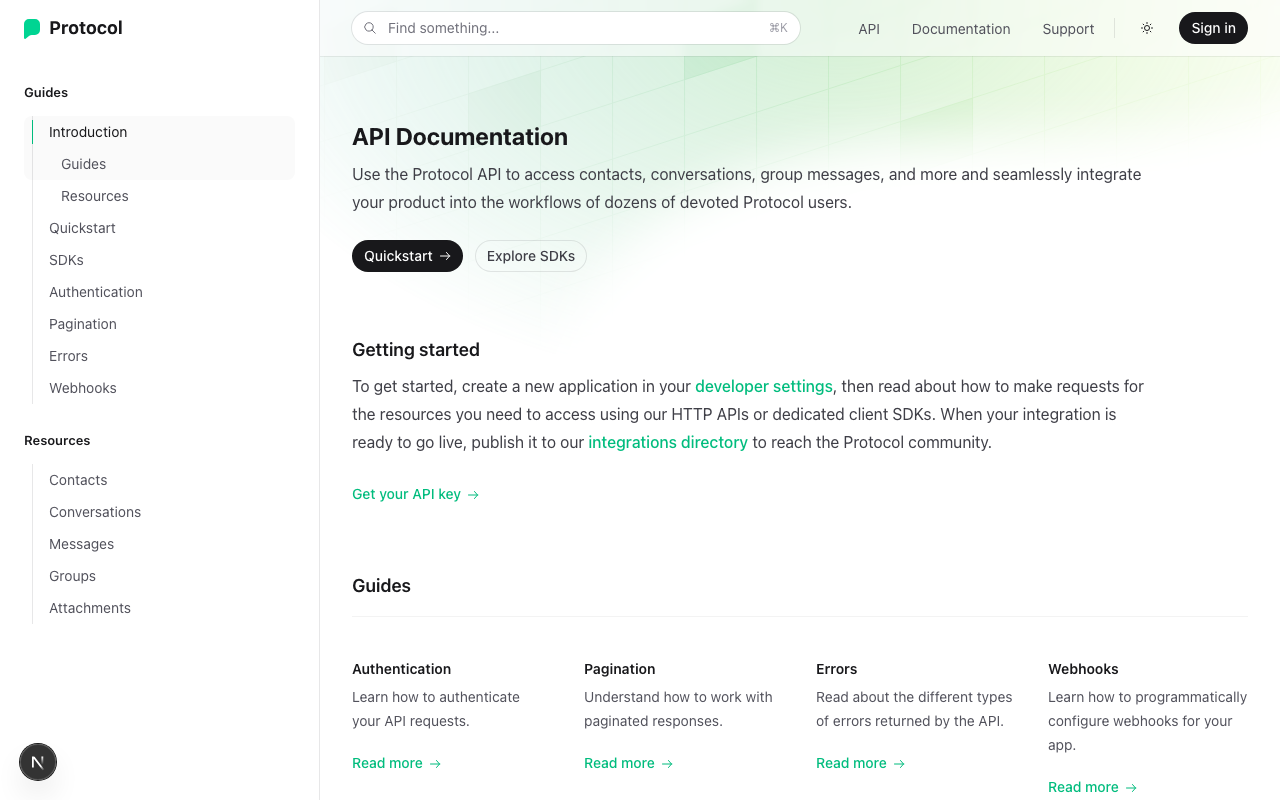Click the ⌘K shortcut badge in search bar

tap(778, 28)
